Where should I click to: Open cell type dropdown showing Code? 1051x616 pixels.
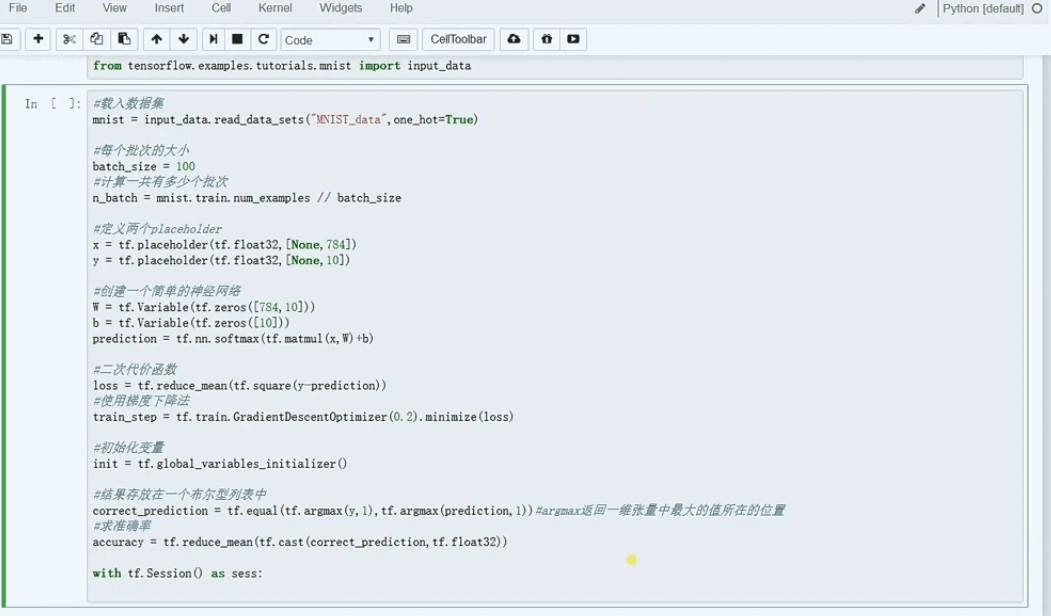tap(330, 40)
